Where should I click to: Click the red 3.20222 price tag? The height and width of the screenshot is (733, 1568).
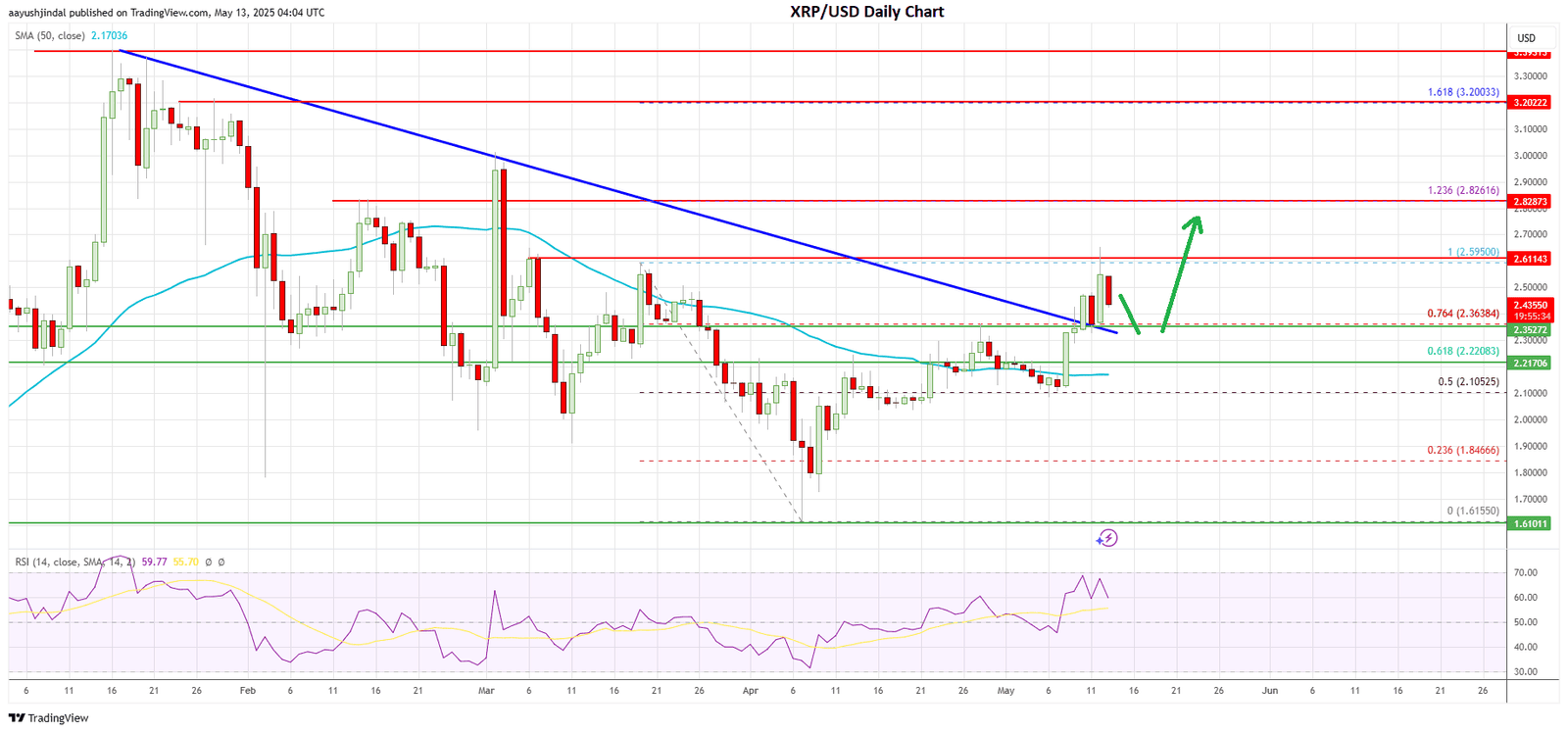click(1531, 102)
